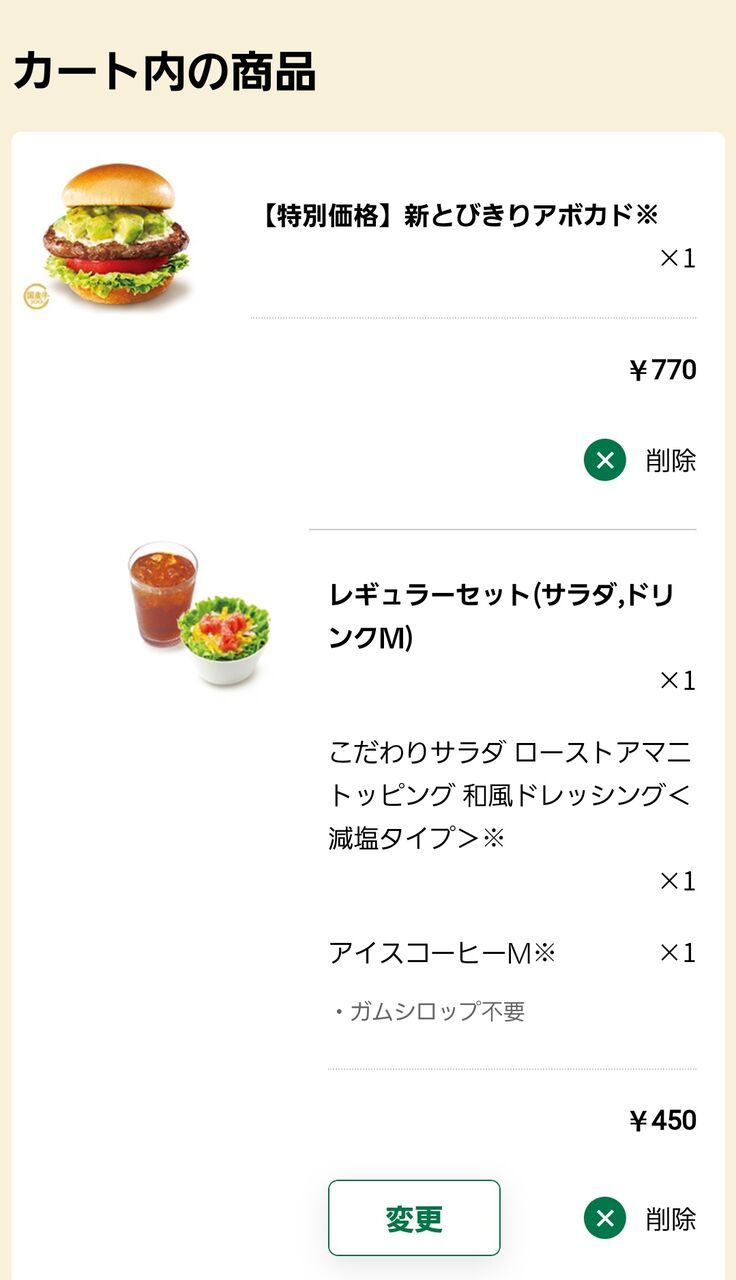Screen dimensions: 736x1280
Task: Click the ×1 quantity of the avocado burger
Action: pos(677,258)
